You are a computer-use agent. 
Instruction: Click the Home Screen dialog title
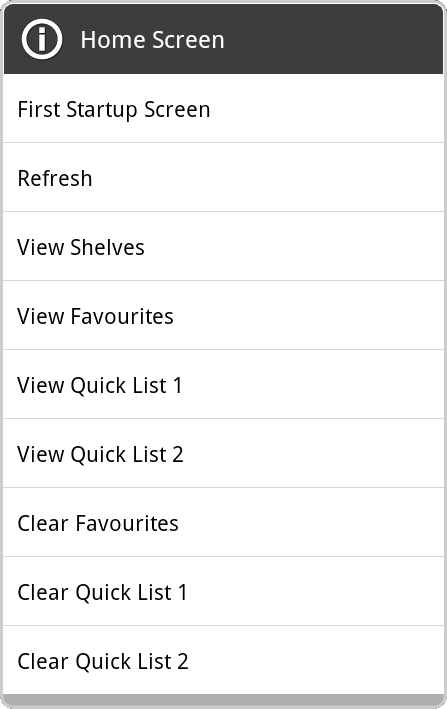pyautogui.click(x=152, y=40)
